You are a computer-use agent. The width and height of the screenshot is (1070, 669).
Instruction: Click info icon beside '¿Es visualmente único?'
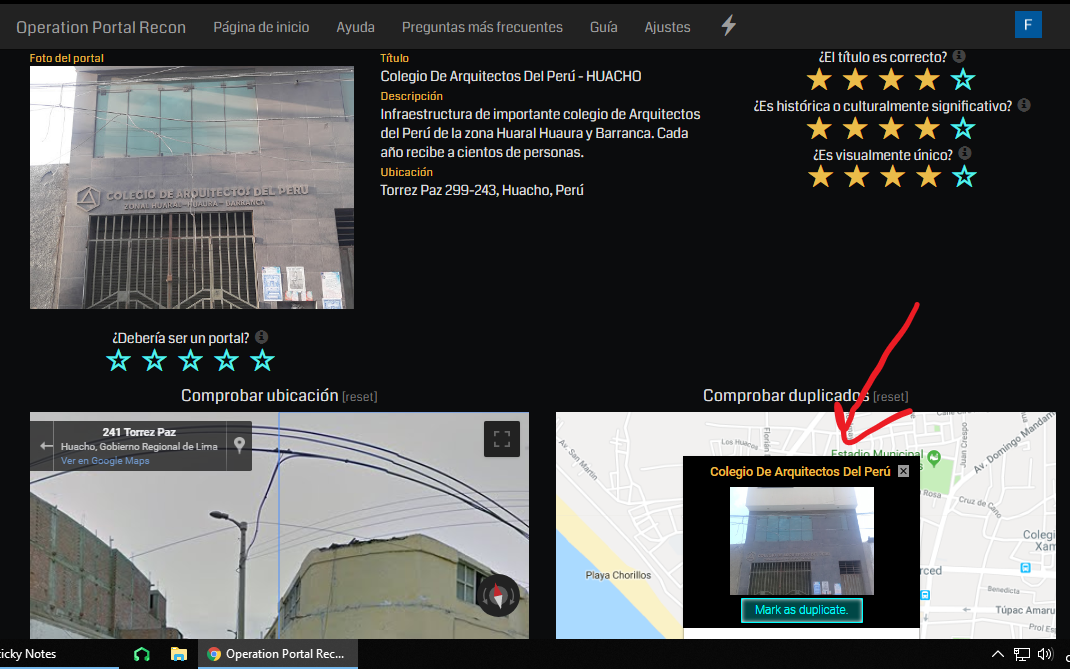point(964,154)
